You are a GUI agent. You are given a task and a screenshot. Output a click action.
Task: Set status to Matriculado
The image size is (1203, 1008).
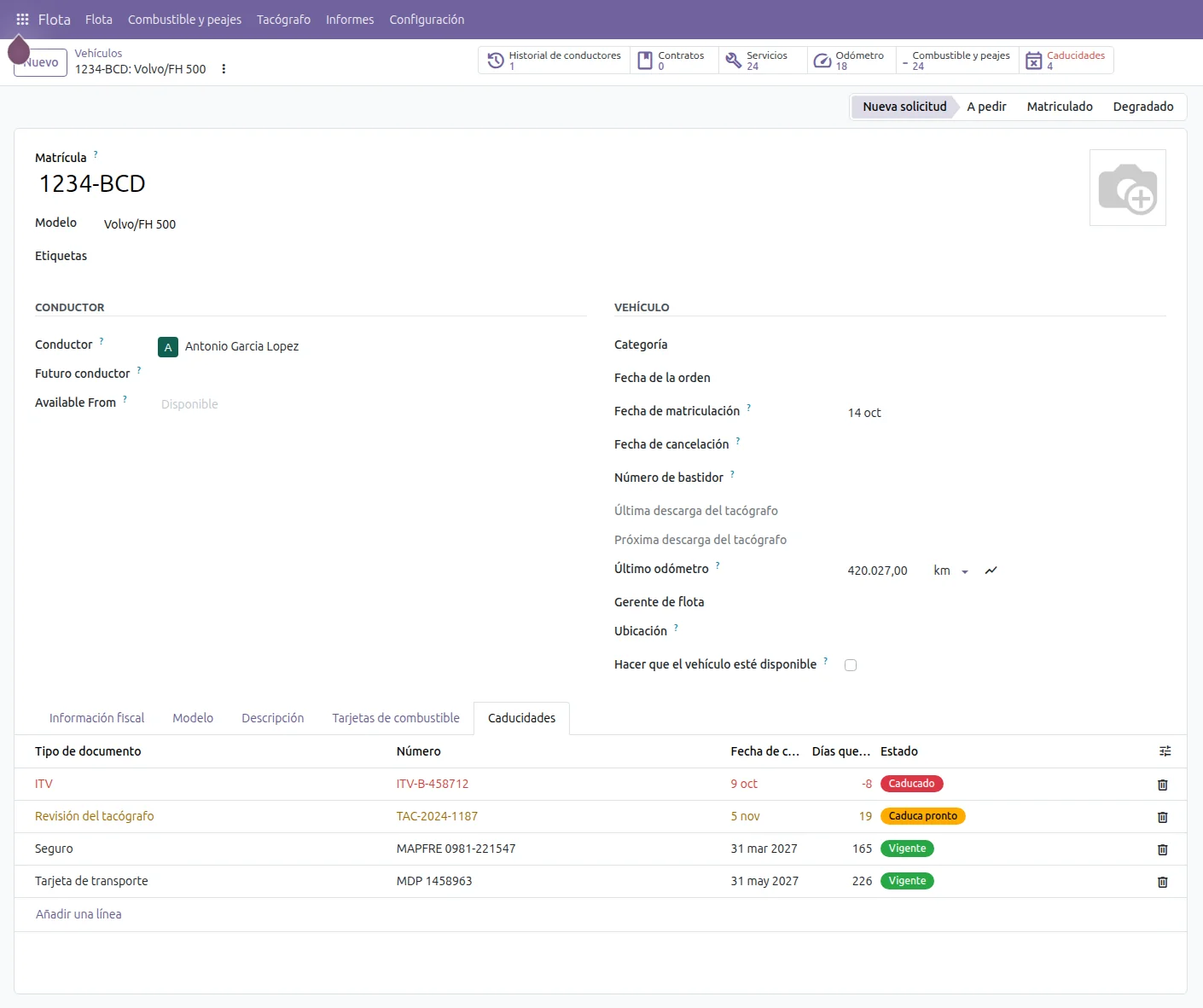click(1060, 107)
